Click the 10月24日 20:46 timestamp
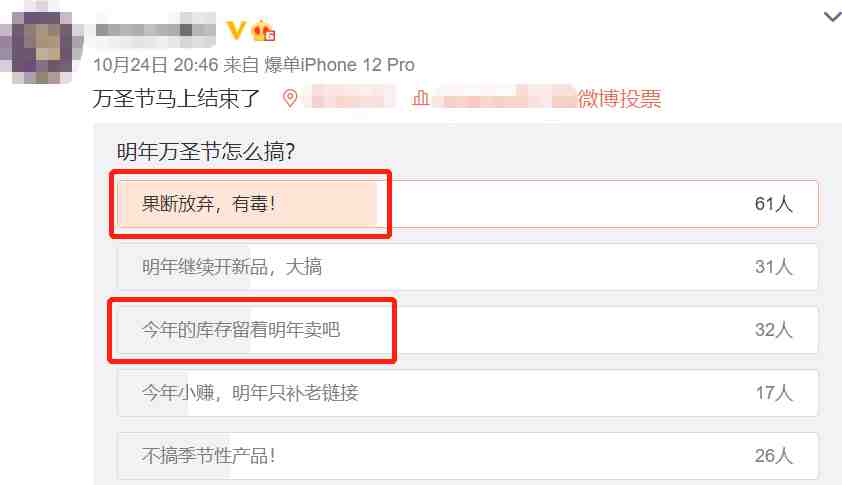Image resolution: width=842 pixels, height=485 pixels. coord(156,65)
